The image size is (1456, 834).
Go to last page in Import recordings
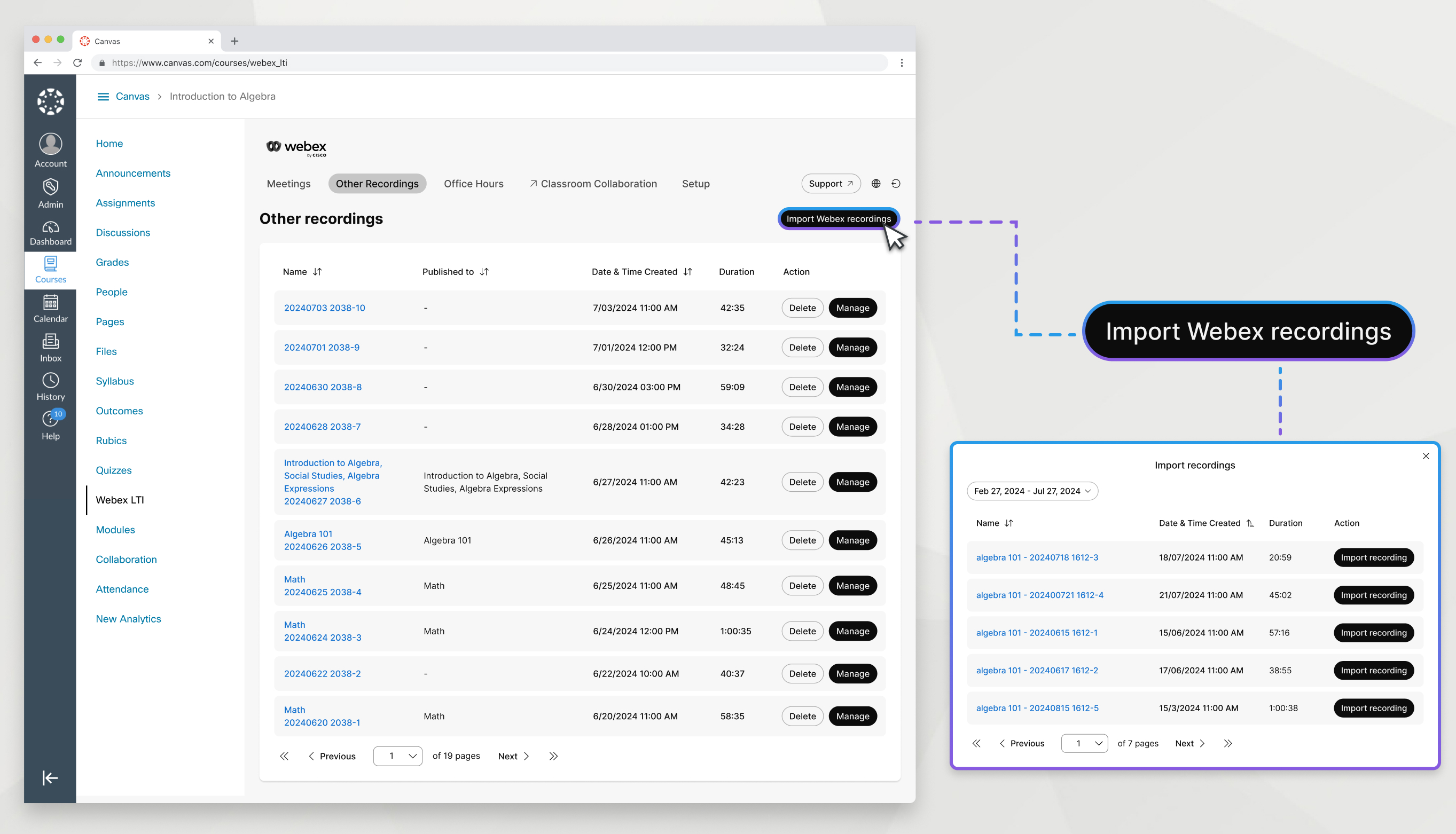tap(1227, 743)
